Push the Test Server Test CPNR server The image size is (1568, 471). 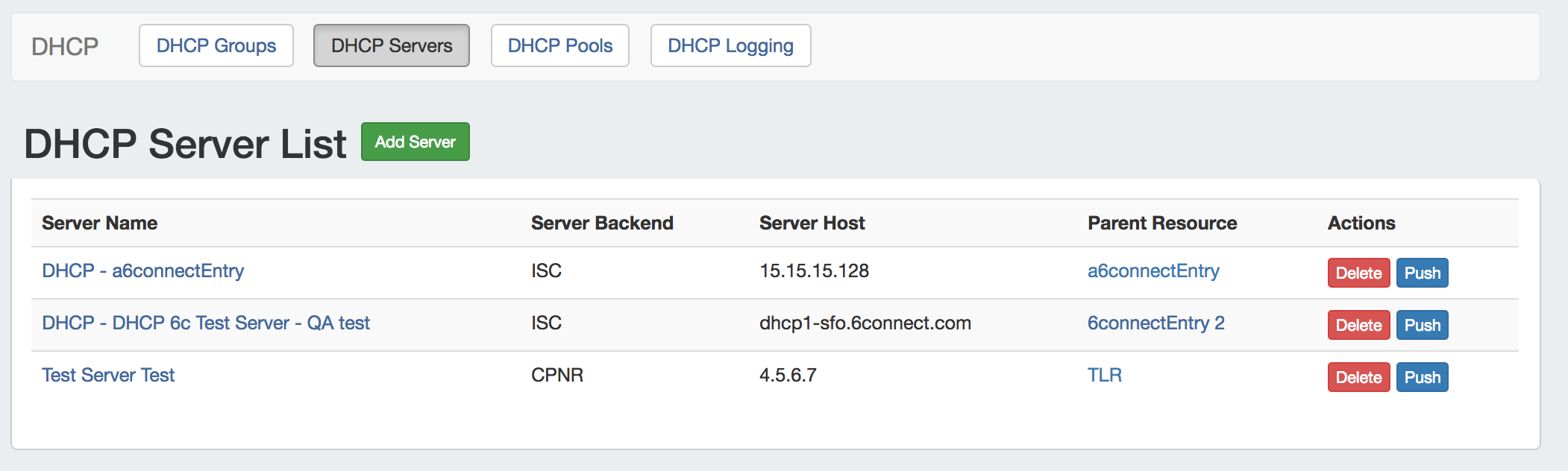pos(1422,377)
